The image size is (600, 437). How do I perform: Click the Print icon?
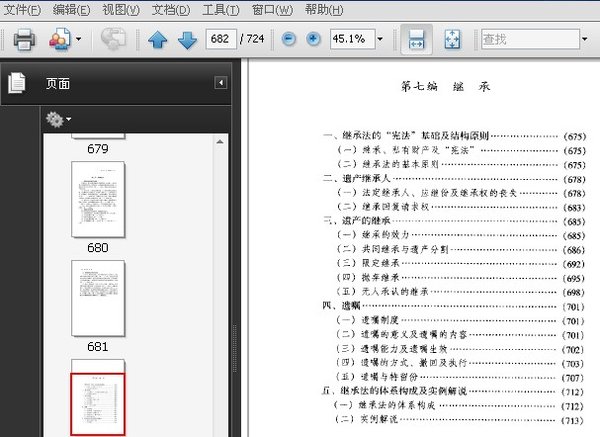(24, 39)
